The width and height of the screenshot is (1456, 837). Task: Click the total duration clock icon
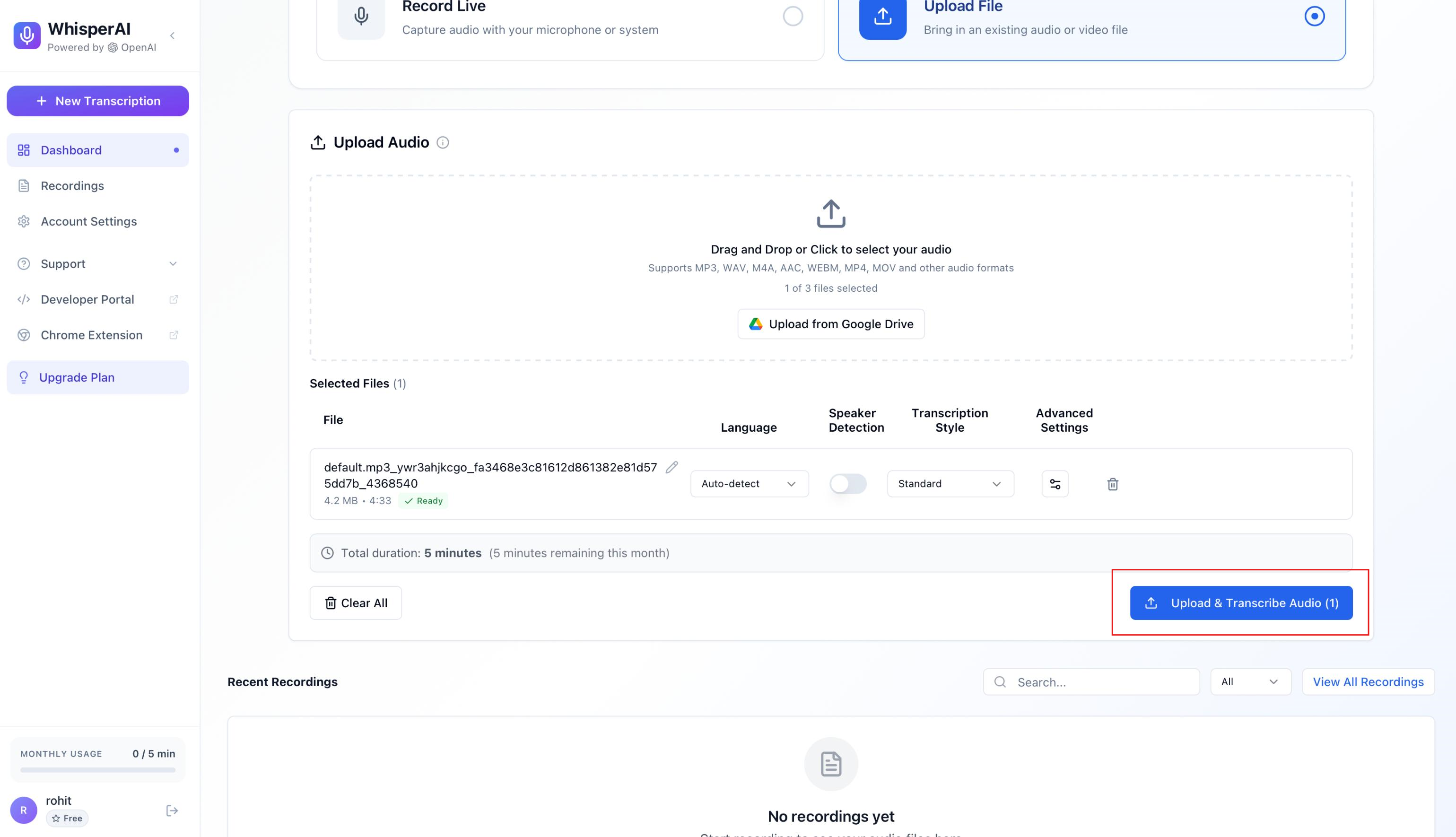tap(327, 553)
